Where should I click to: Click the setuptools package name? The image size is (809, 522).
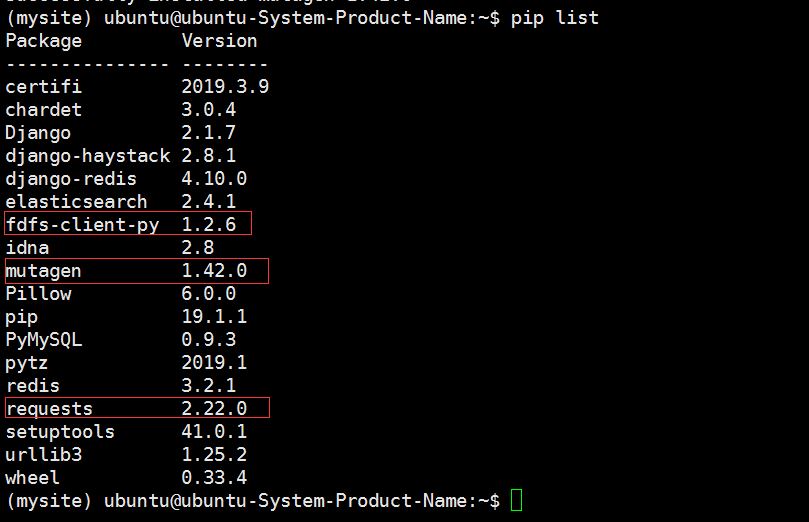point(60,432)
